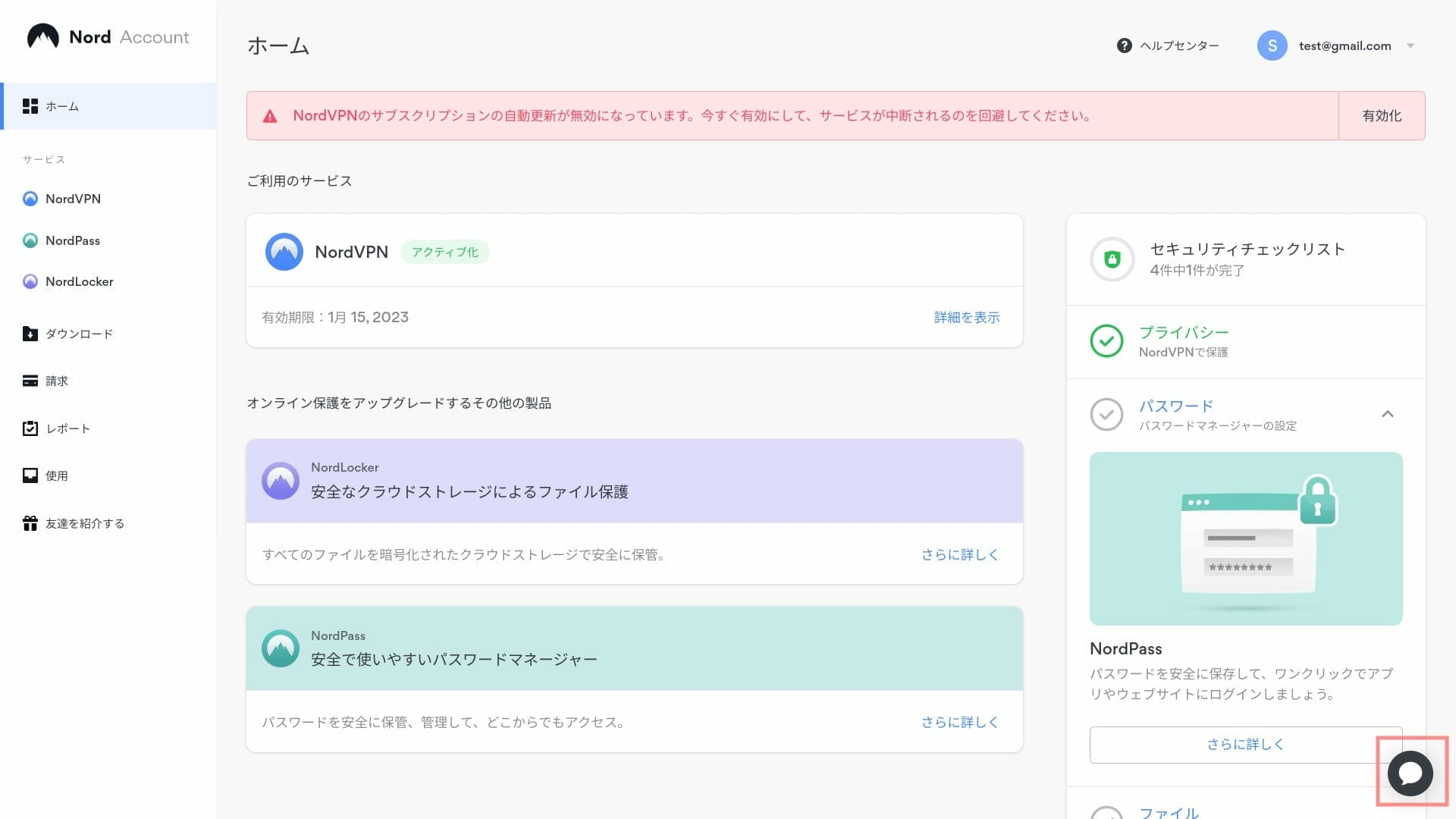This screenshot has width=1456, height=819.
Task: Click the grey password checkmark circle
Action: pos(1106,415)
